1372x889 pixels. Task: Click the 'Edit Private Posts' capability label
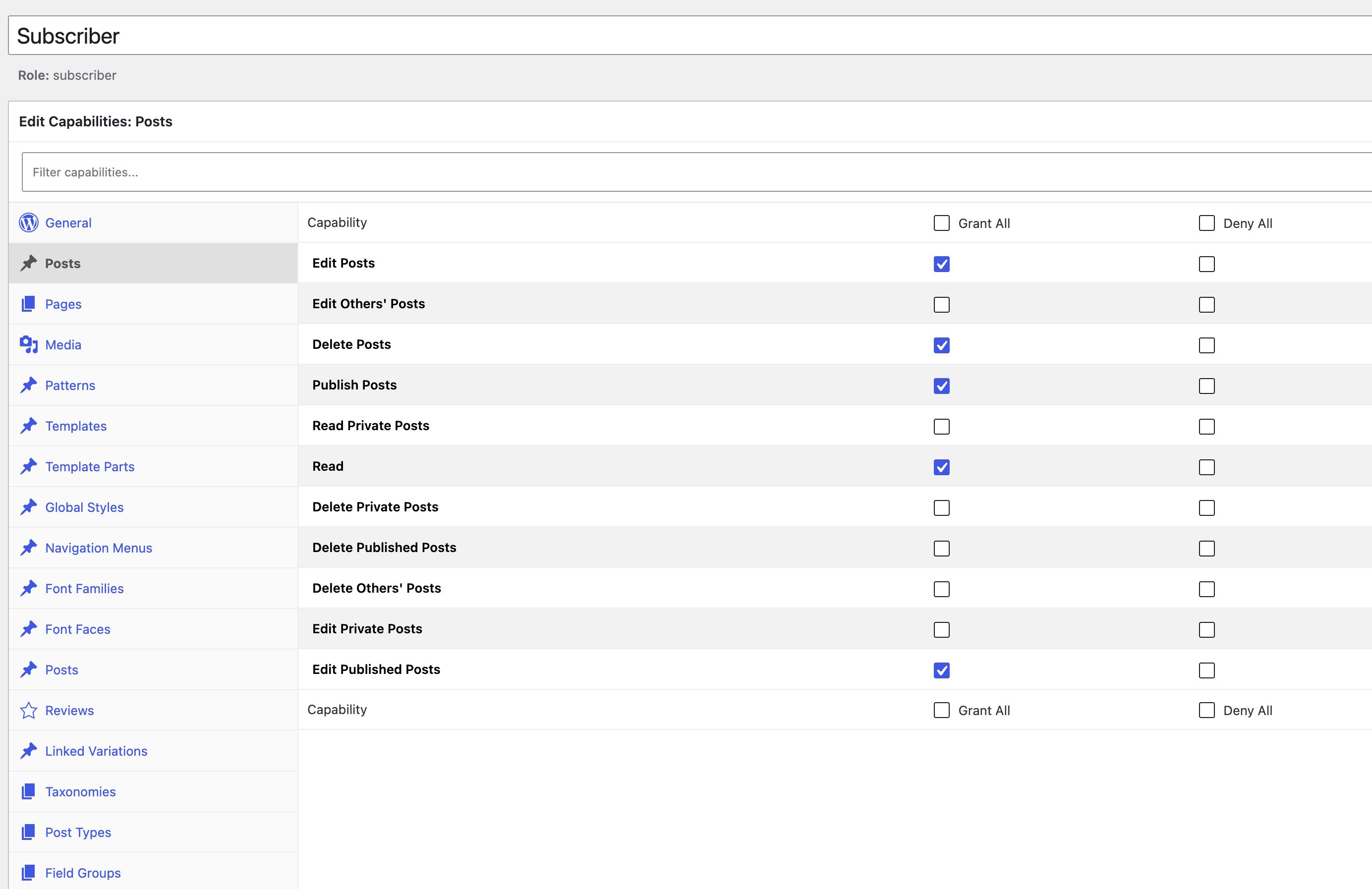point(367,628)
